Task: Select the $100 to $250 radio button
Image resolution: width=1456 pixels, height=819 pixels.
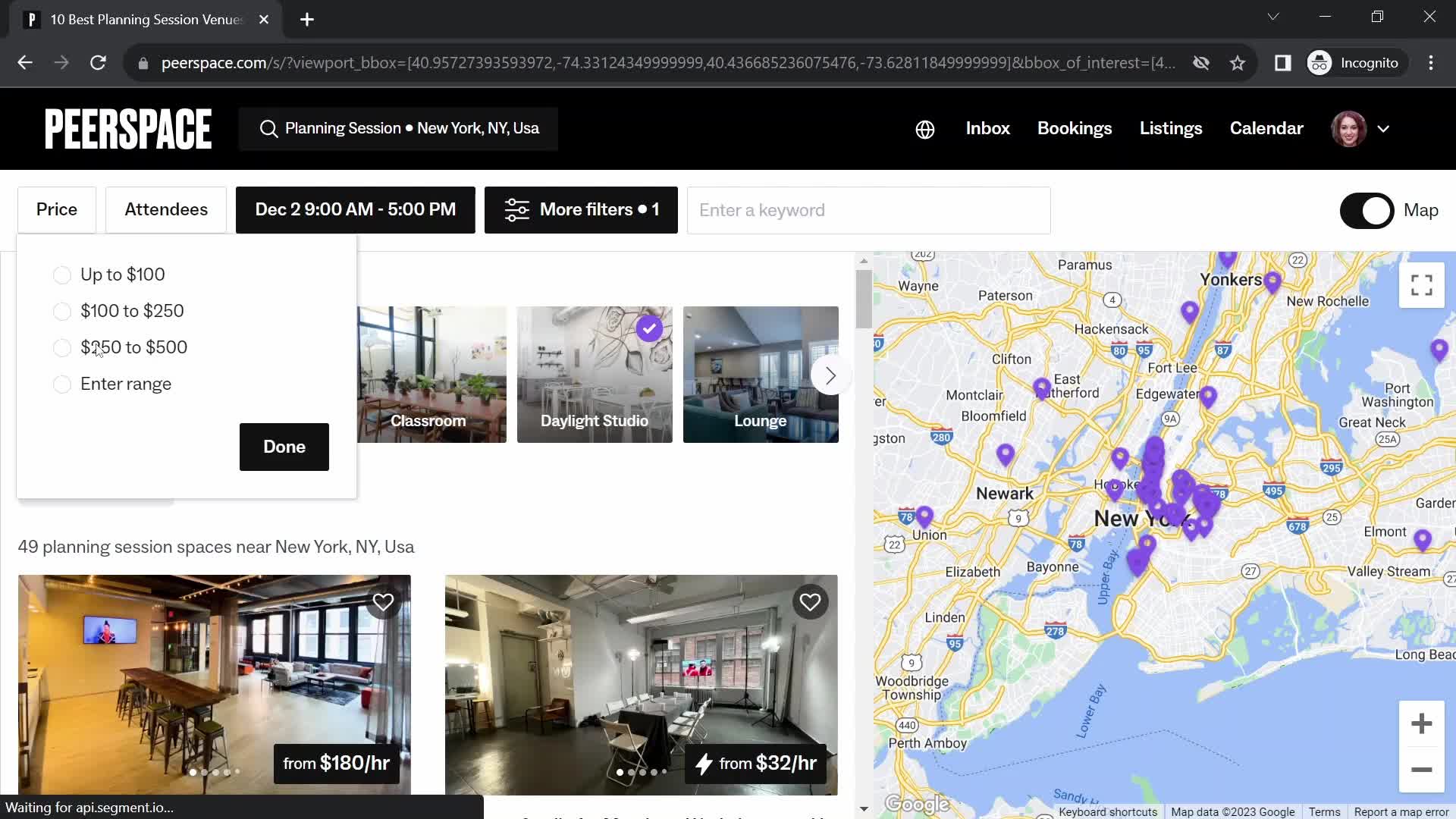Action: coord(60,310)
